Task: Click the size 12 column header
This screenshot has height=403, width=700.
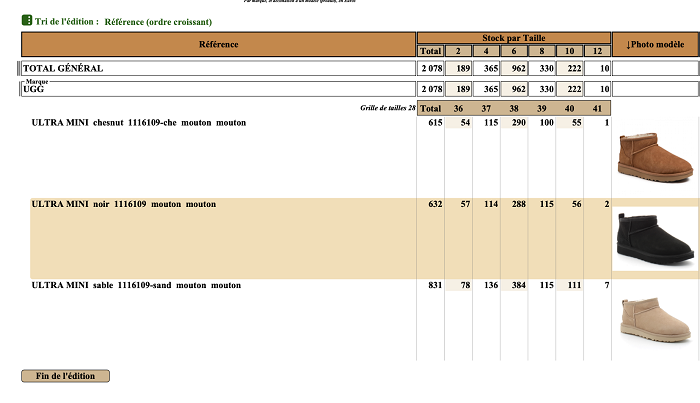Action: pos(597,51)
